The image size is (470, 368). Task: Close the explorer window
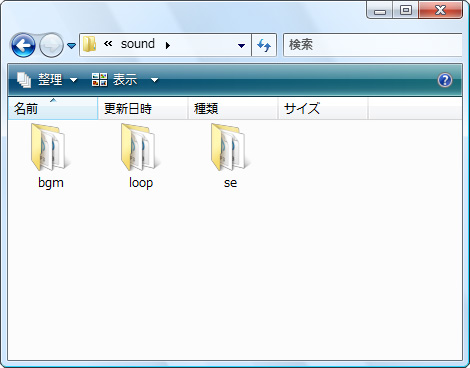coord(440,10)
